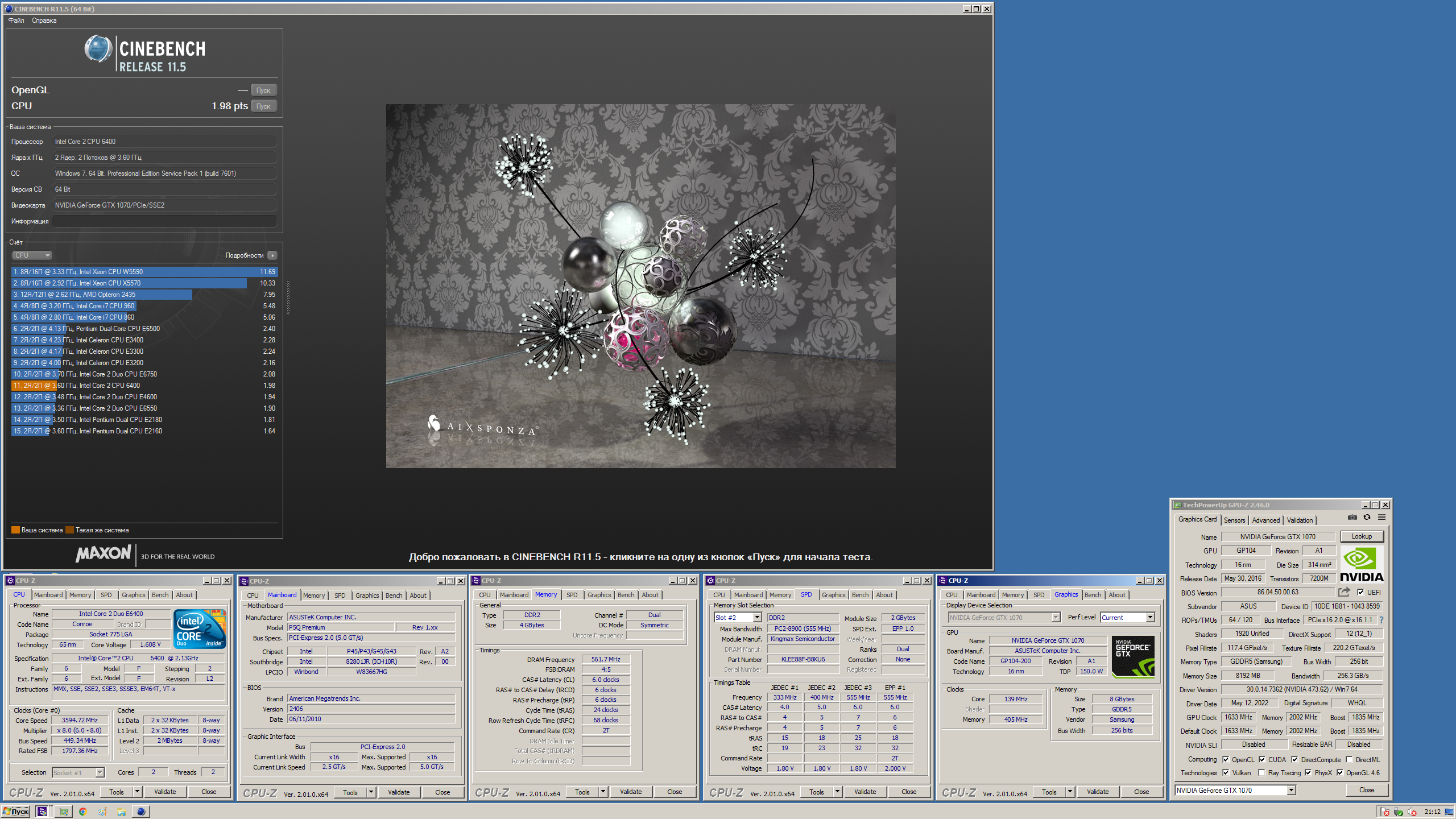
Task: Toggle the DirectCompute checkbox
Action: click(x=1294, y=759)
